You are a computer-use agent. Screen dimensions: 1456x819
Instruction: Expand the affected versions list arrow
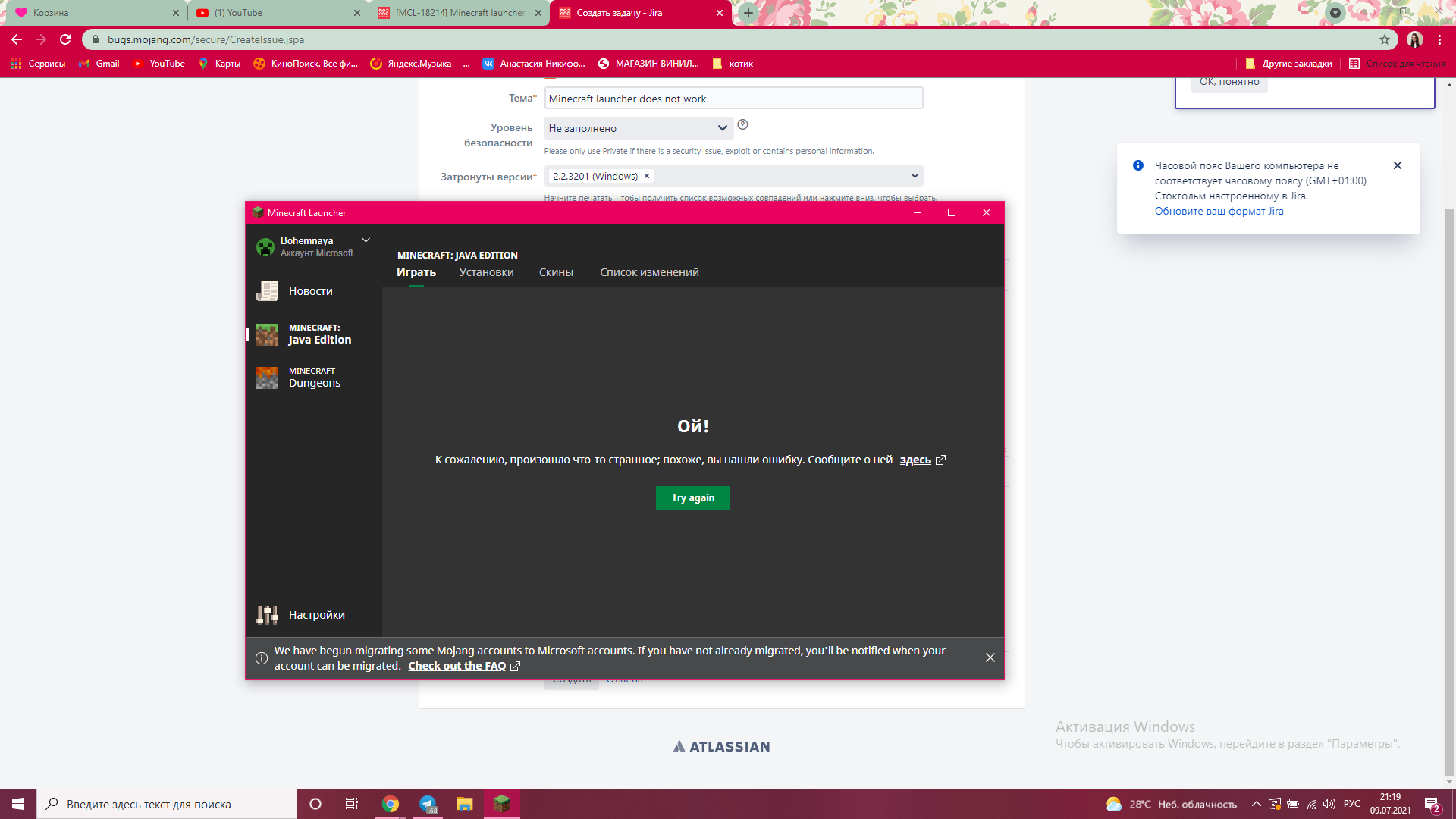point(915,176)
